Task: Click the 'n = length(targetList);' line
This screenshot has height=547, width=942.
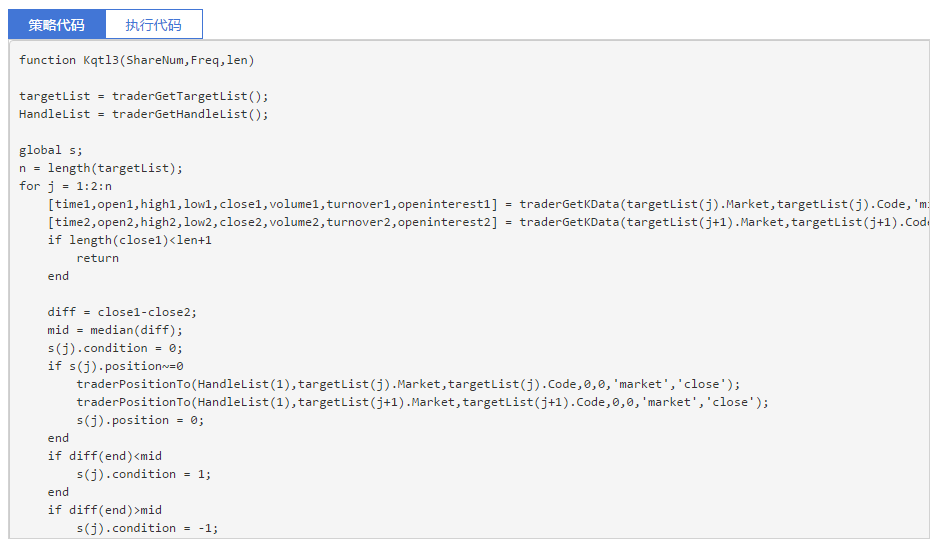Action: point(101,168)
